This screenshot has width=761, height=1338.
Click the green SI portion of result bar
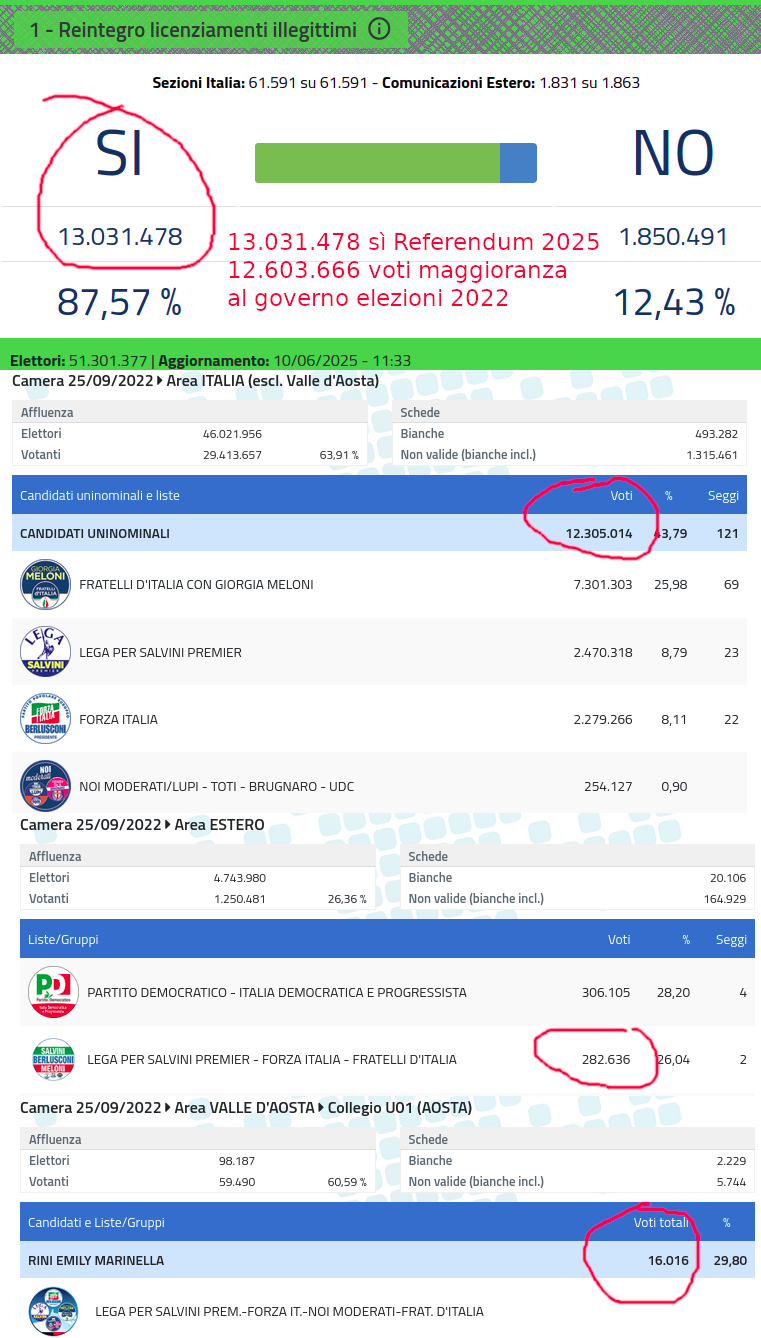[377, 163]
